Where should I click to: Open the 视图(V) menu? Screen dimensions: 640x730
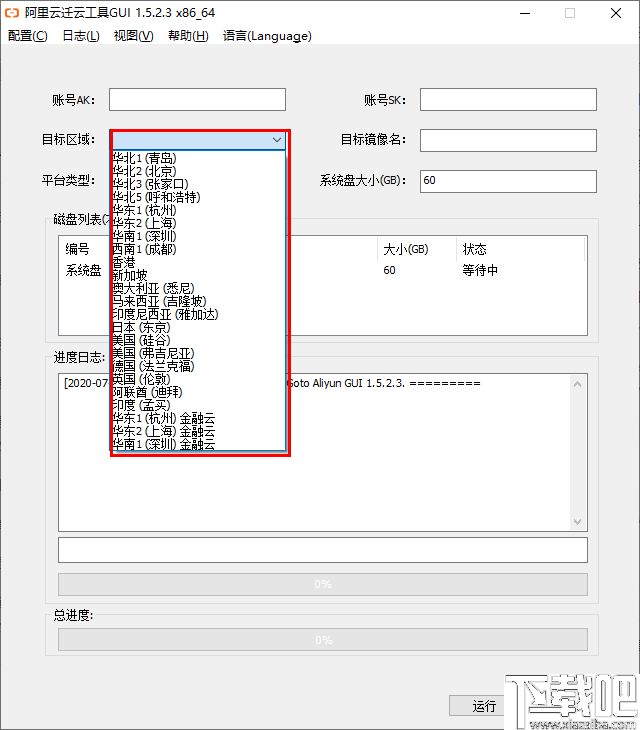pyautogui.click(x=134, y=36)
